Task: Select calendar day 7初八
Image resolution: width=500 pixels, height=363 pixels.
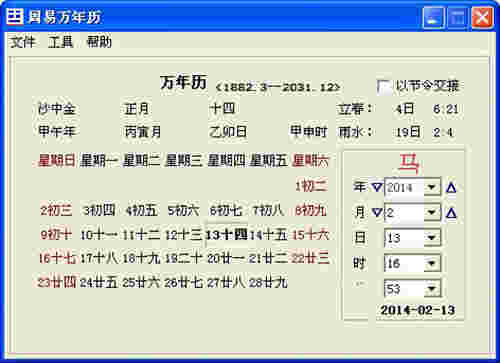Action: (268, 211)
